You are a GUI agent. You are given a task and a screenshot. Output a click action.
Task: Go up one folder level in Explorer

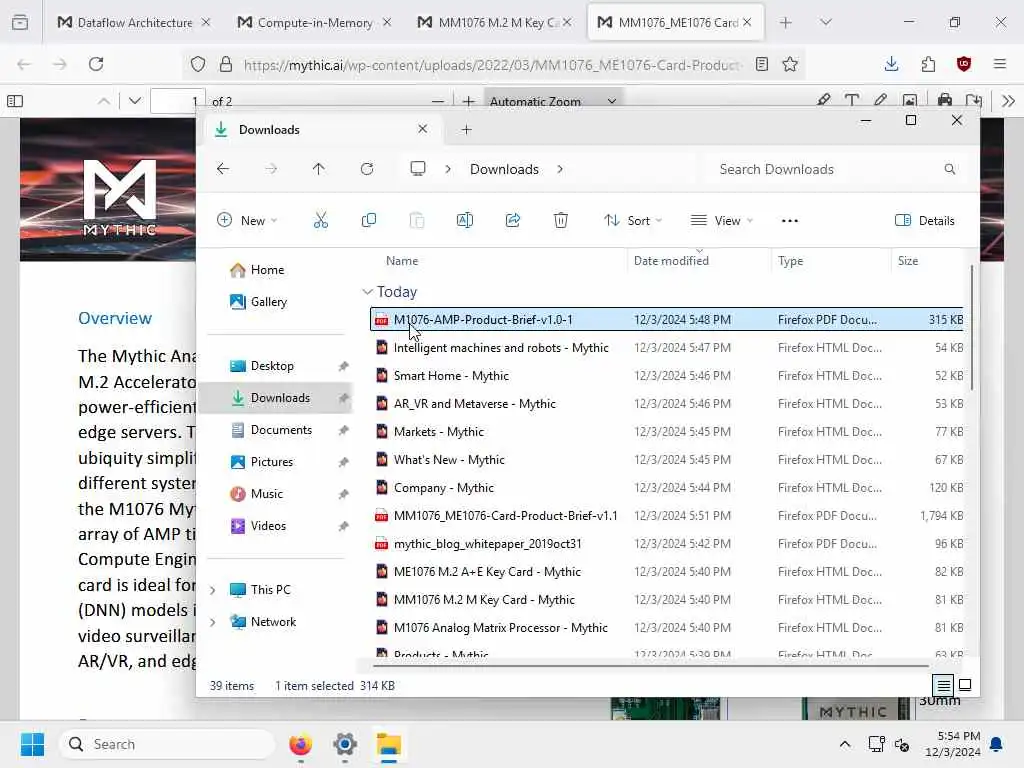(x=319, y=169)
